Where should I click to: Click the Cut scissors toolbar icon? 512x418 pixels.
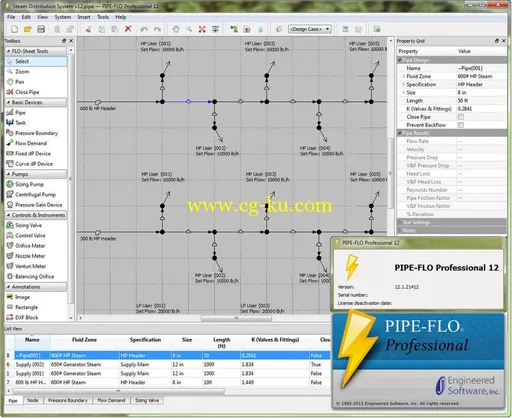click(88, 29)
